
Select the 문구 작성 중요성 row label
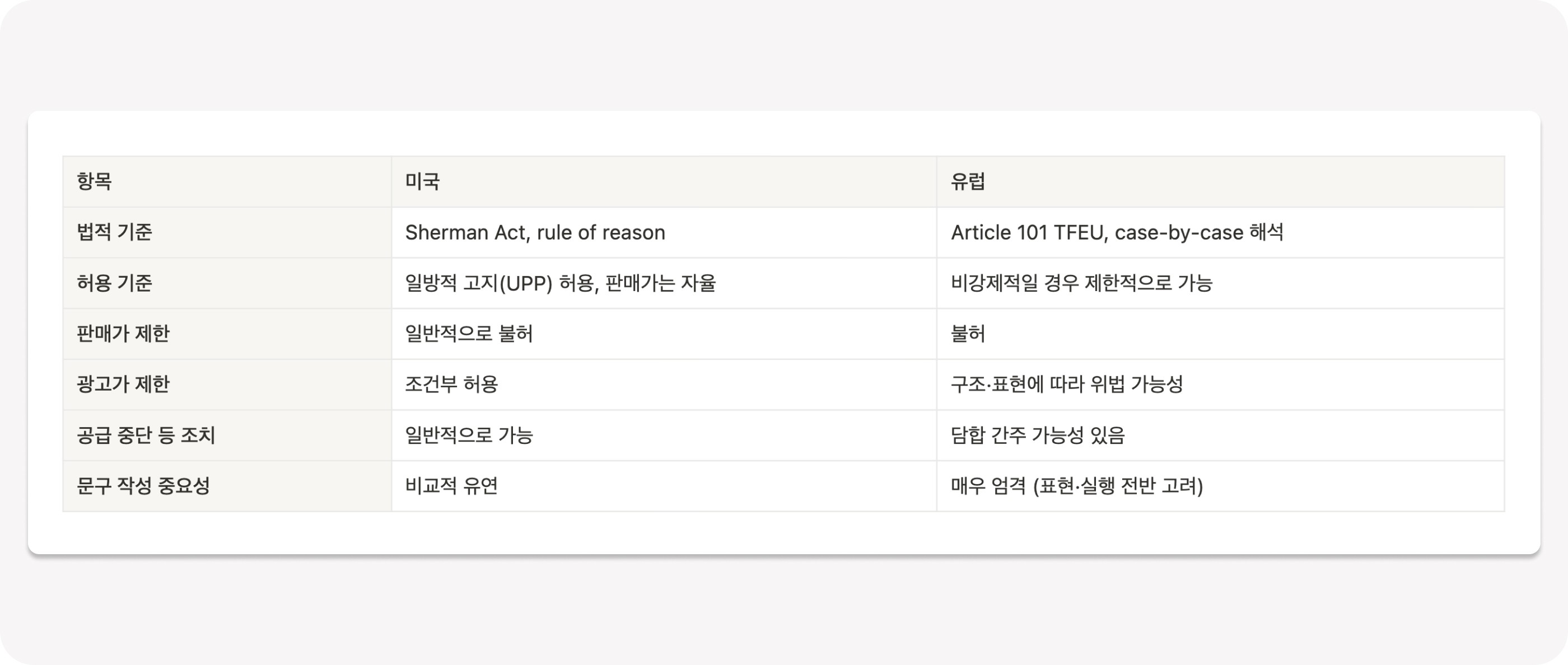(227, 485)
